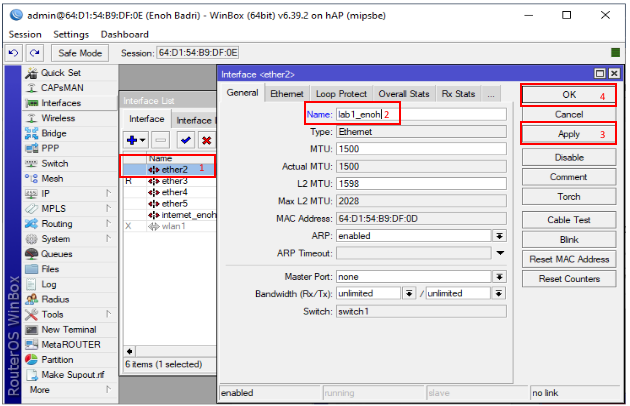Open the Tx bandwidth dropdown

click(499, 293)
